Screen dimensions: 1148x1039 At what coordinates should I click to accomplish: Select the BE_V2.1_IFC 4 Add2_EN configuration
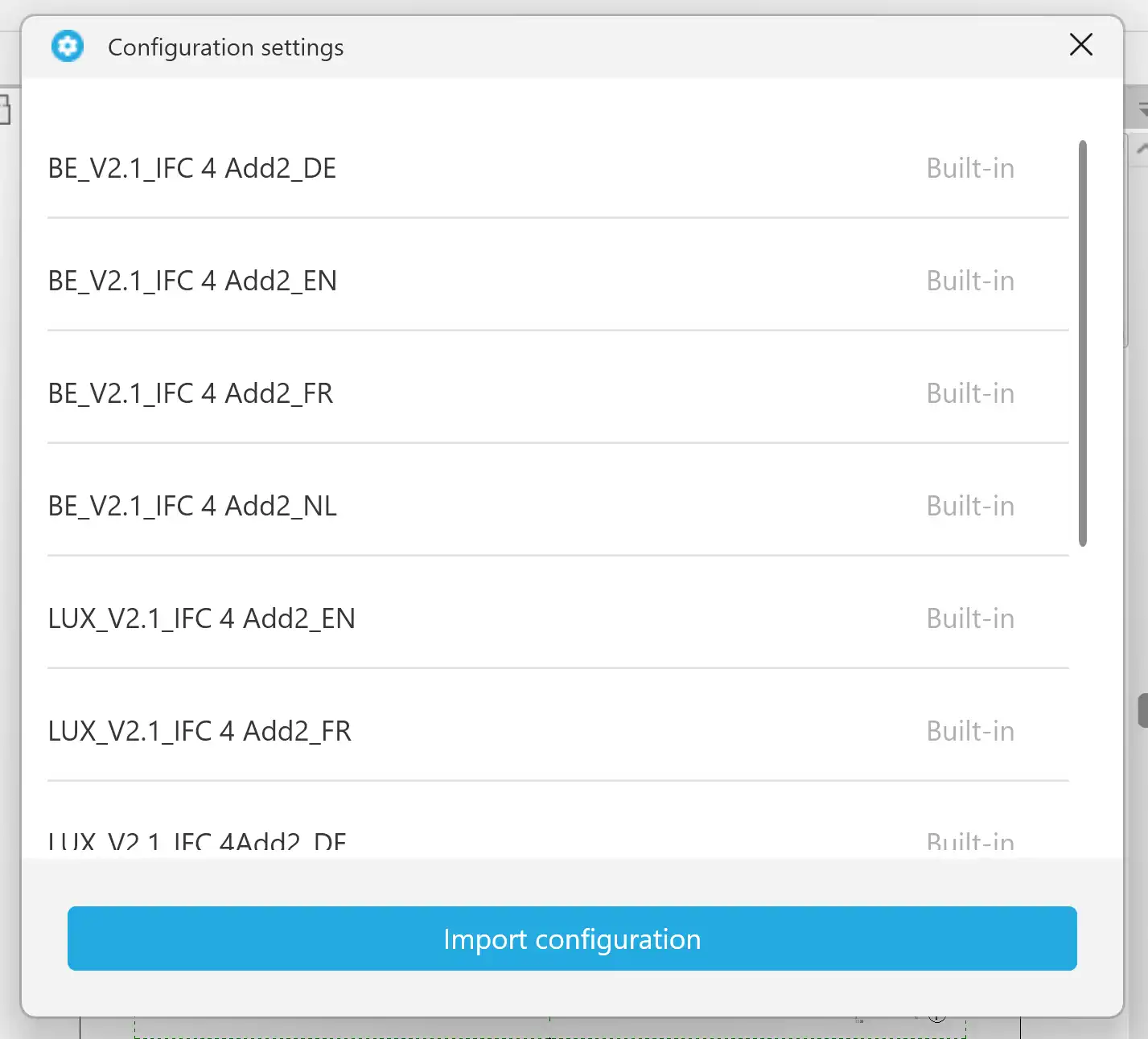(558, 281)
